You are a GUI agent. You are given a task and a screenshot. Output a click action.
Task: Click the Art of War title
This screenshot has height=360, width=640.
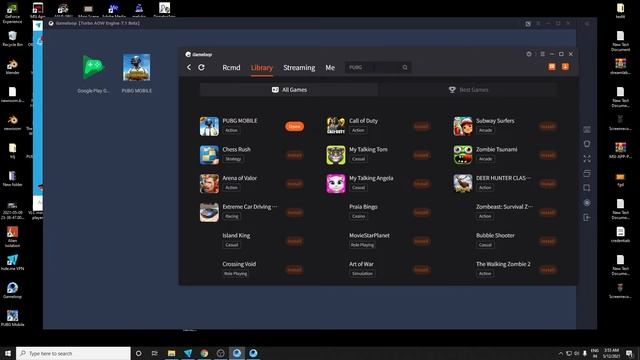[x=361, y=264]
